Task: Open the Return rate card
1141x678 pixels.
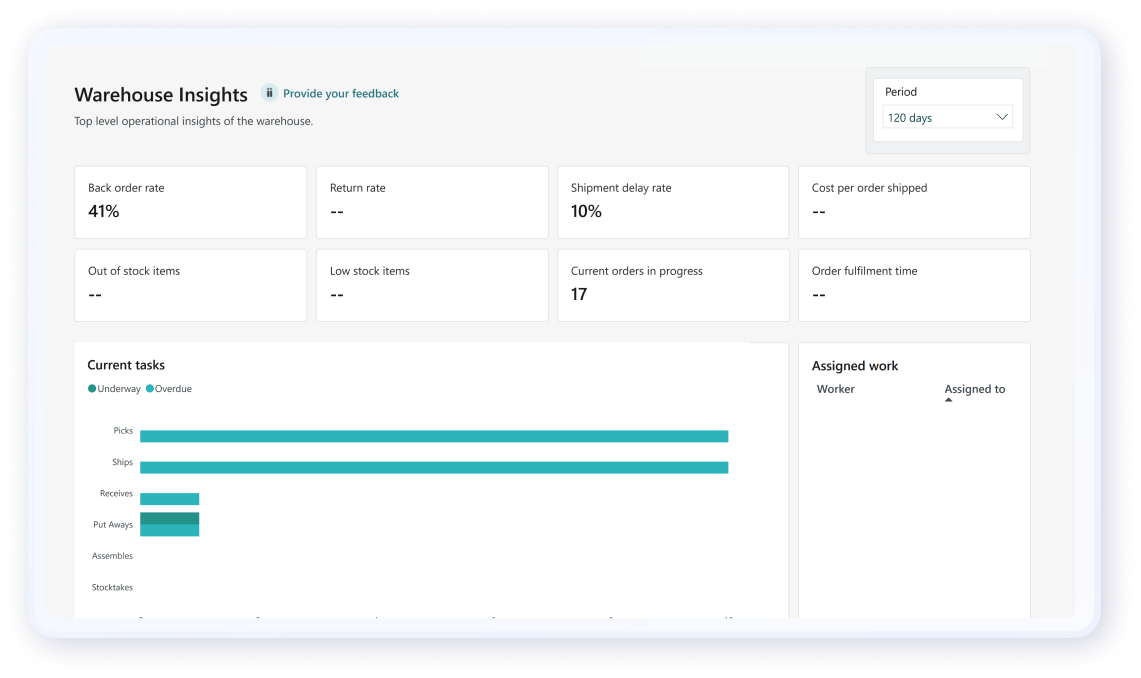Action: [x=432, y=202]
